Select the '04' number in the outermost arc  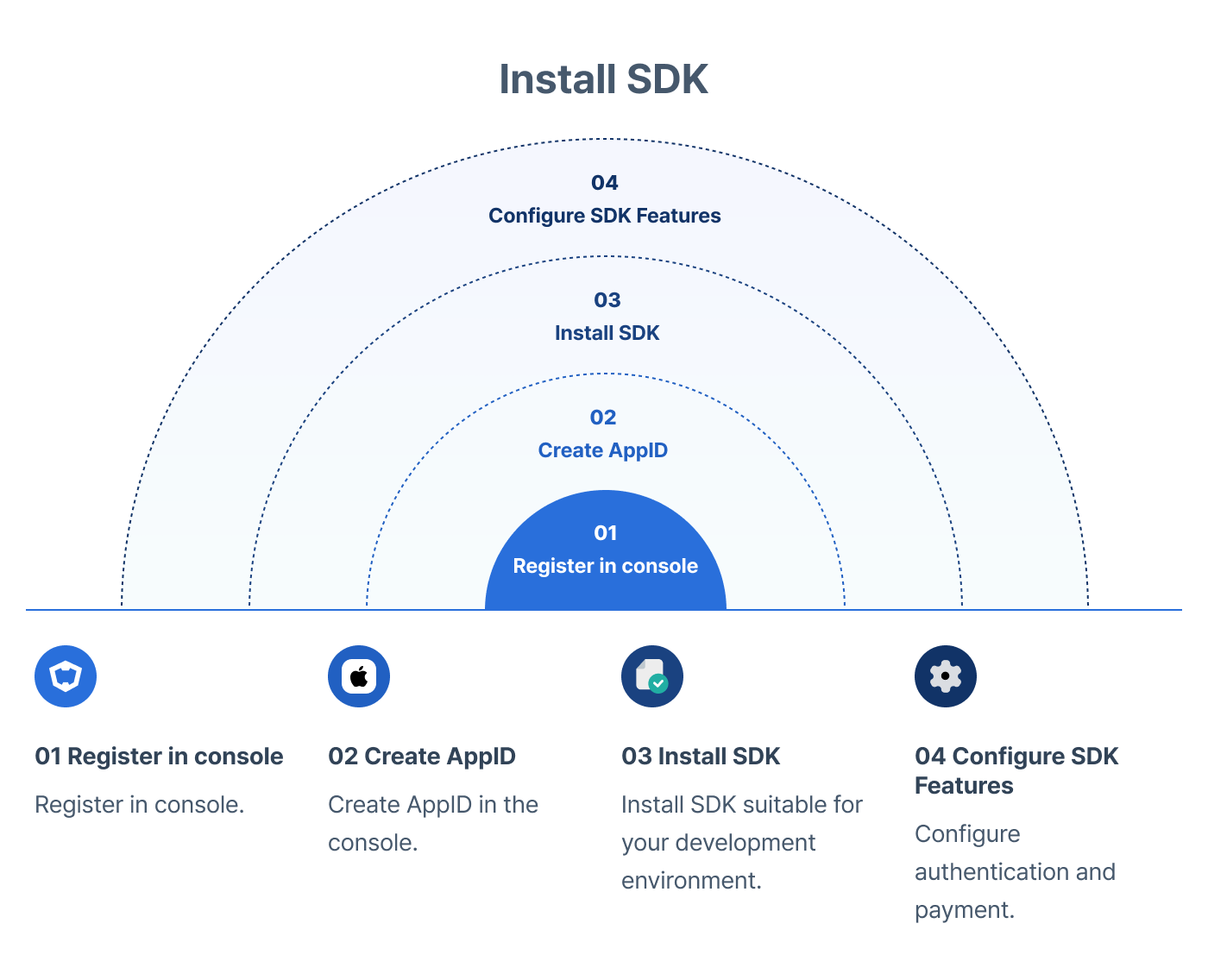tap(604, 183)
